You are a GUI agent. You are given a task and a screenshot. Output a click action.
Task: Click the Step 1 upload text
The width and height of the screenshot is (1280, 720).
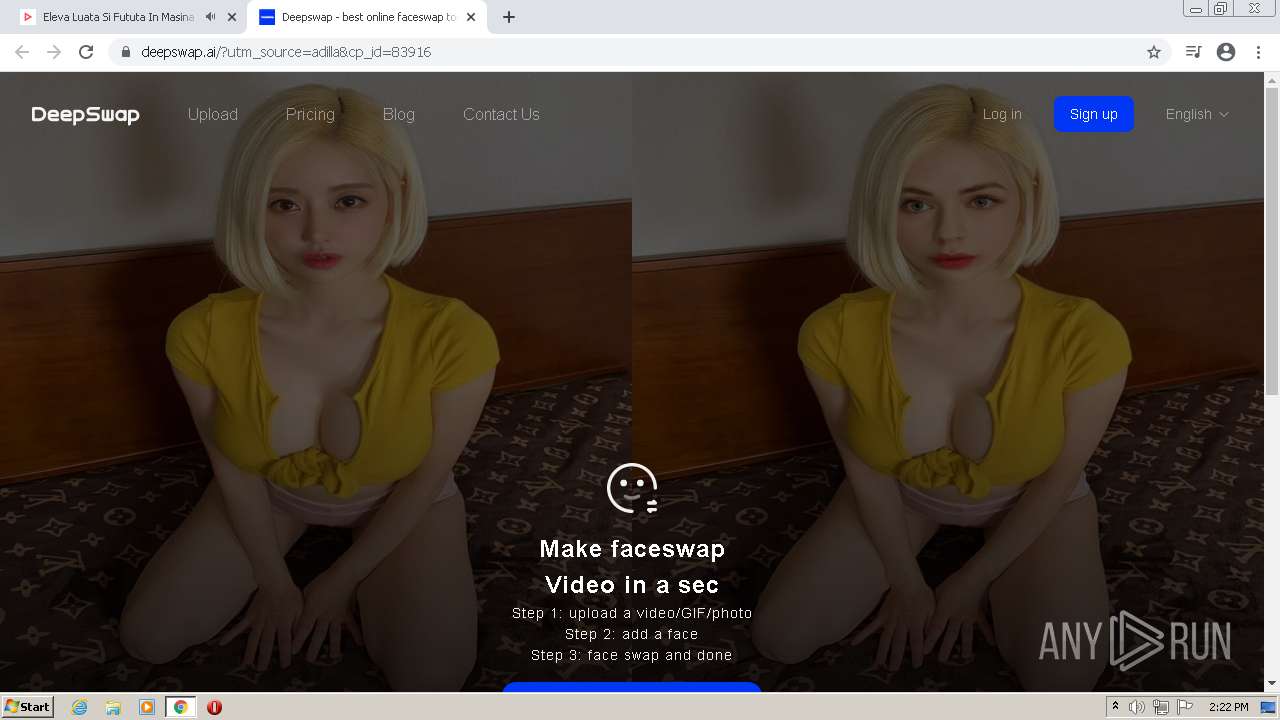632,613
